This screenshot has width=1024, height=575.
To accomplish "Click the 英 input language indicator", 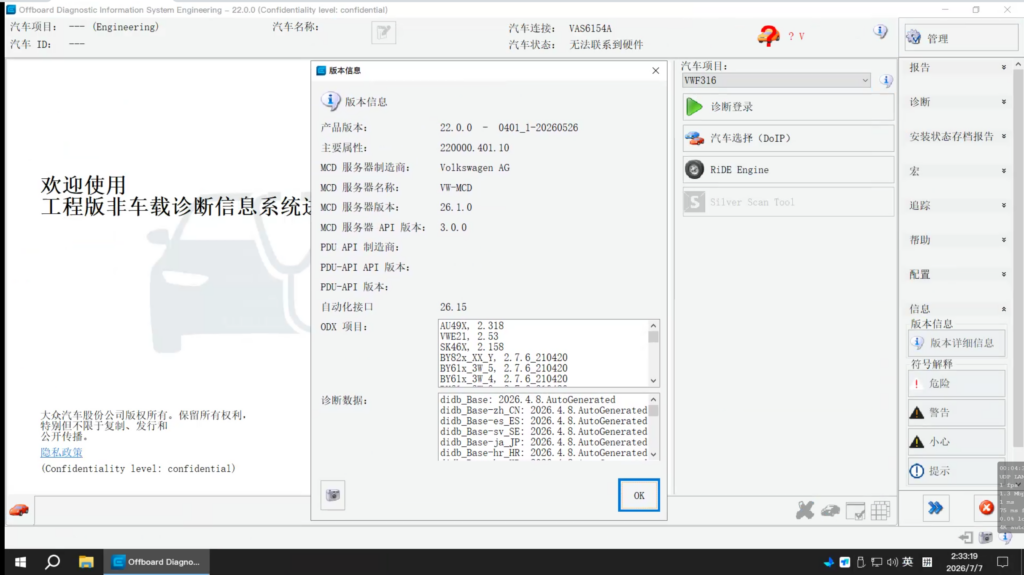I will [908, 562].
